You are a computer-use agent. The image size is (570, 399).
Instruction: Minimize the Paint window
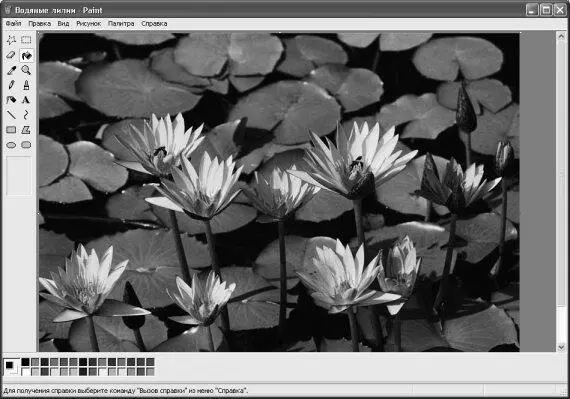[x=532, y=10]
